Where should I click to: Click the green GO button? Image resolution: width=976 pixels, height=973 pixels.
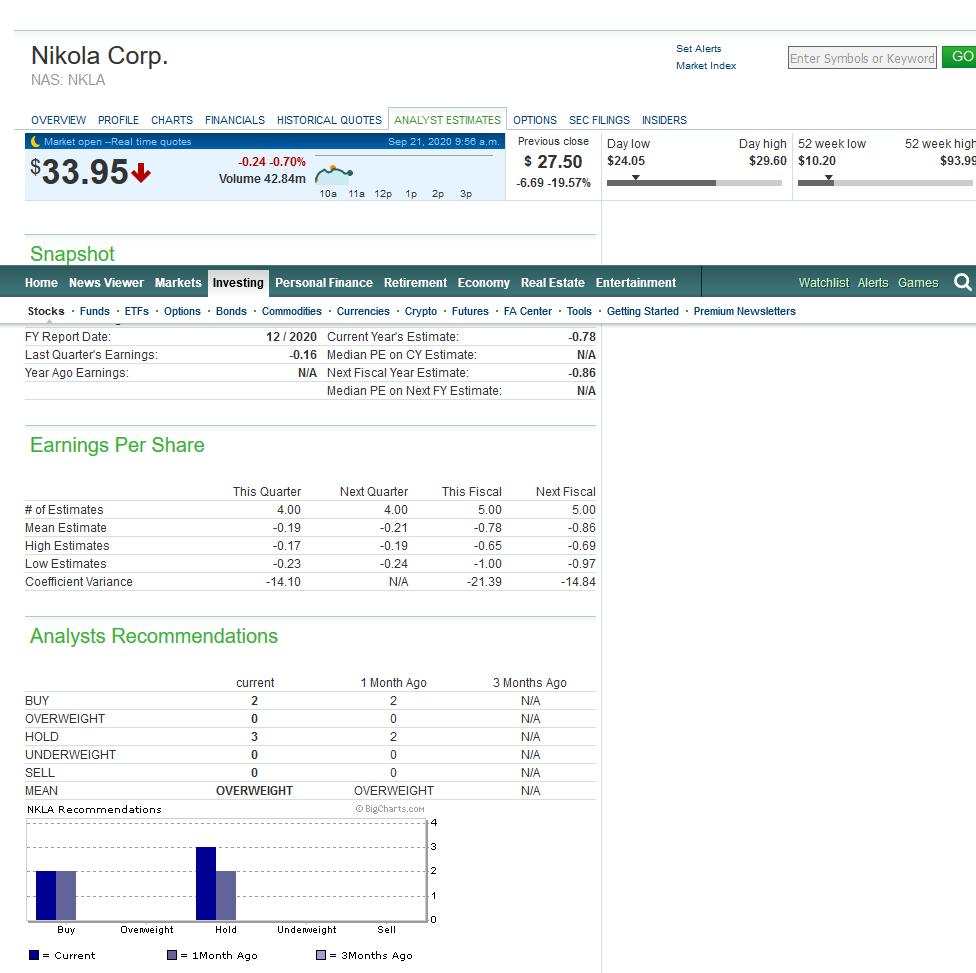click(x=959, y=57)
